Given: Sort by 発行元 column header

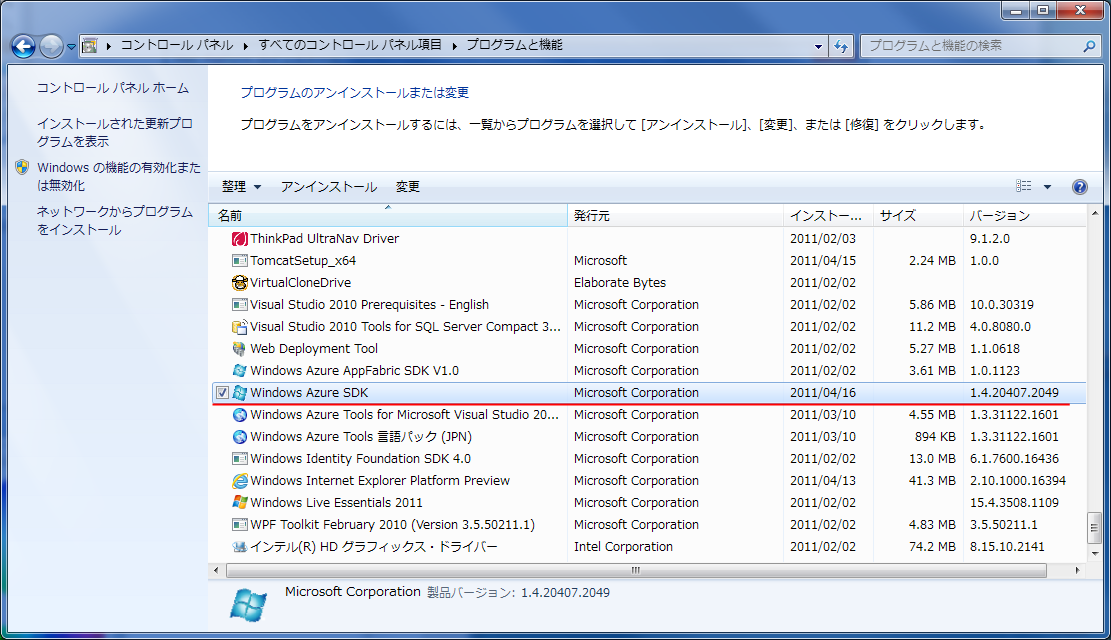Looking at the screenshot, I should 675,215.
